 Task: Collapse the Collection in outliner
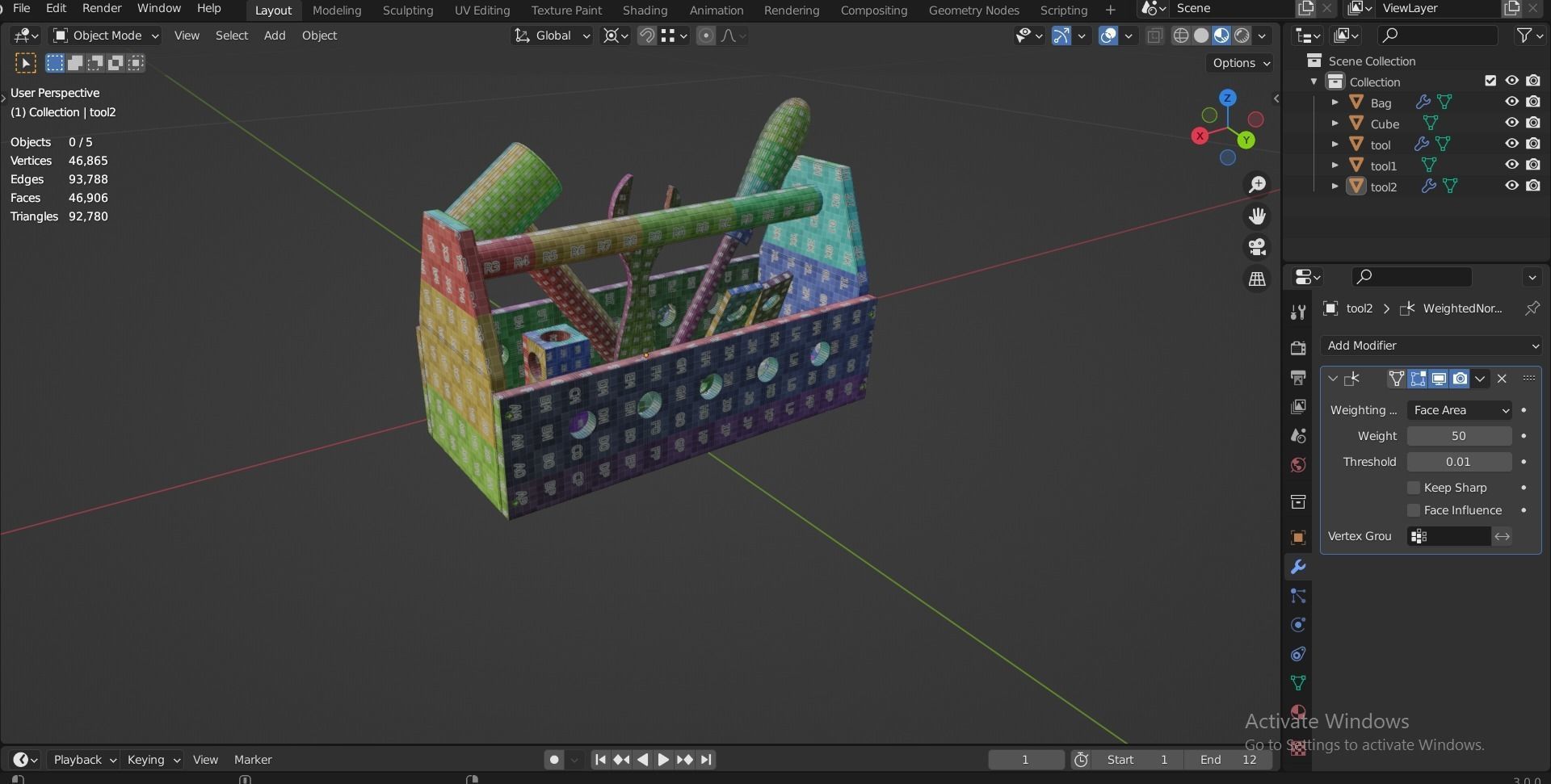[x=1314, y=82]
